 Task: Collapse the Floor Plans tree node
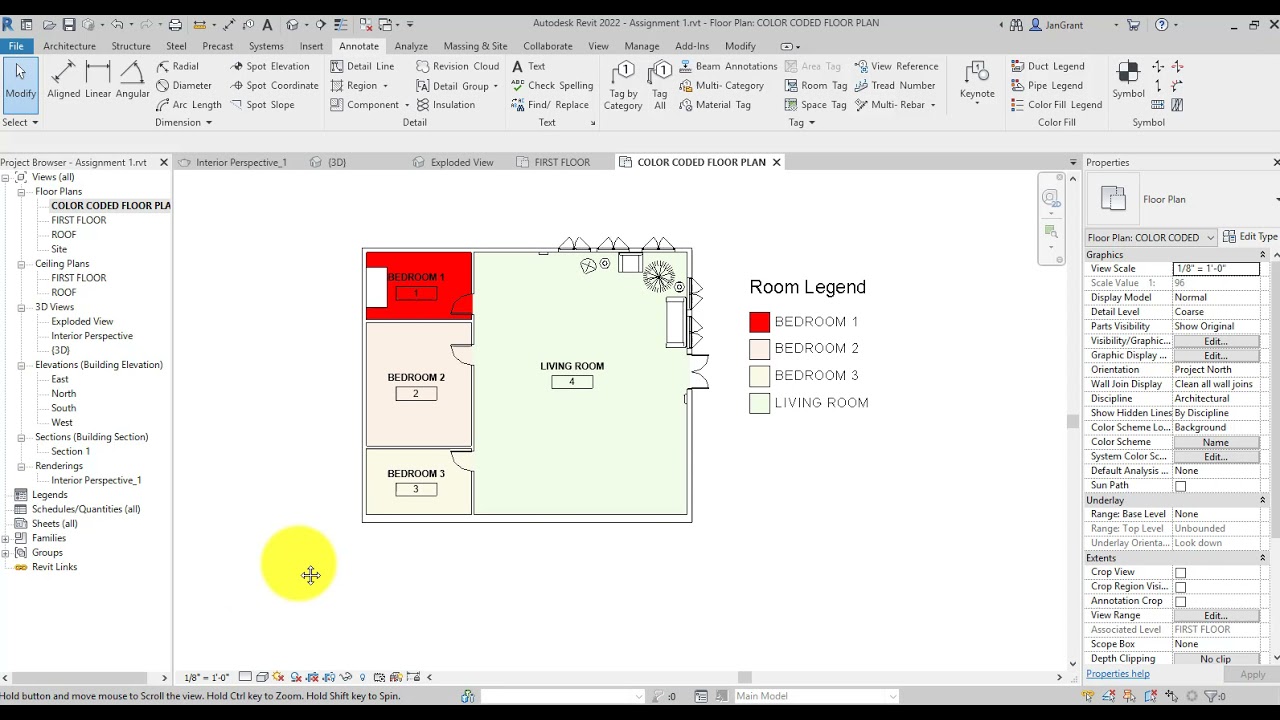click(21, 191)
